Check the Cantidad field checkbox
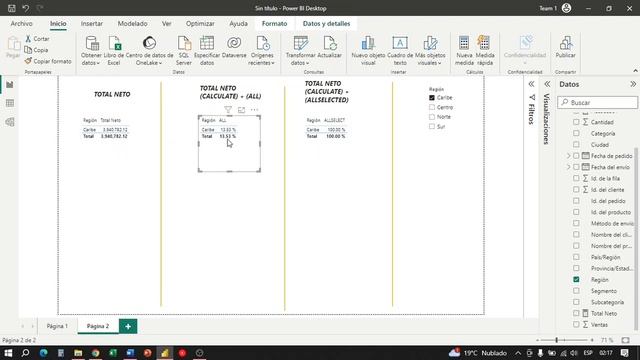 576,122
